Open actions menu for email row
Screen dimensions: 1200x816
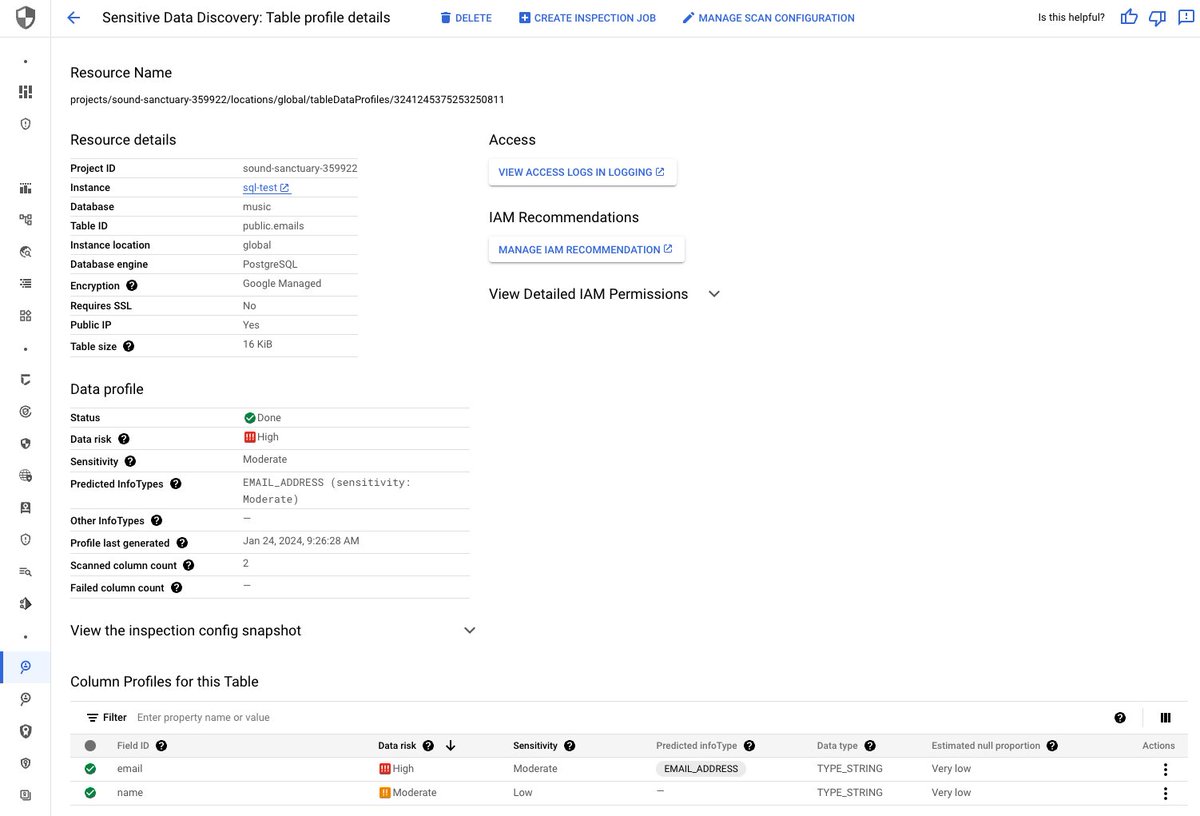1165,770
